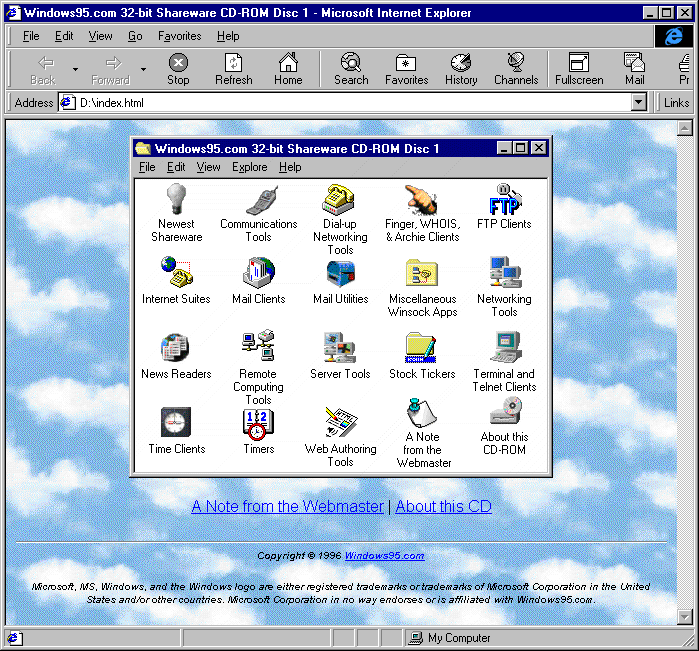Open Finger, WHOIS, & Archie Clients icon
699x651 pixels.
(421, 200)
